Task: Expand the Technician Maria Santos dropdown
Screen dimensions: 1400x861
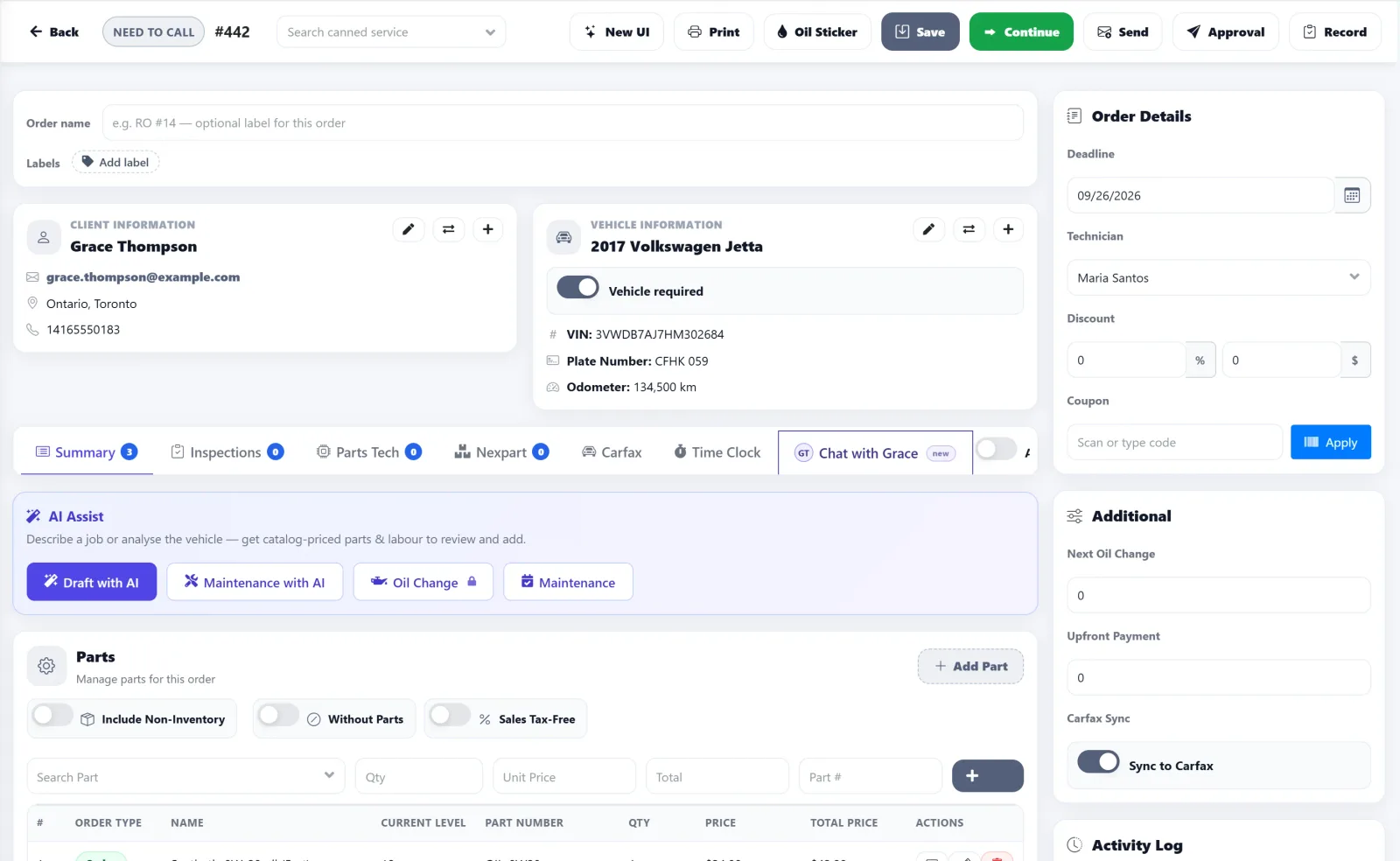Action: coord(1218,277)
